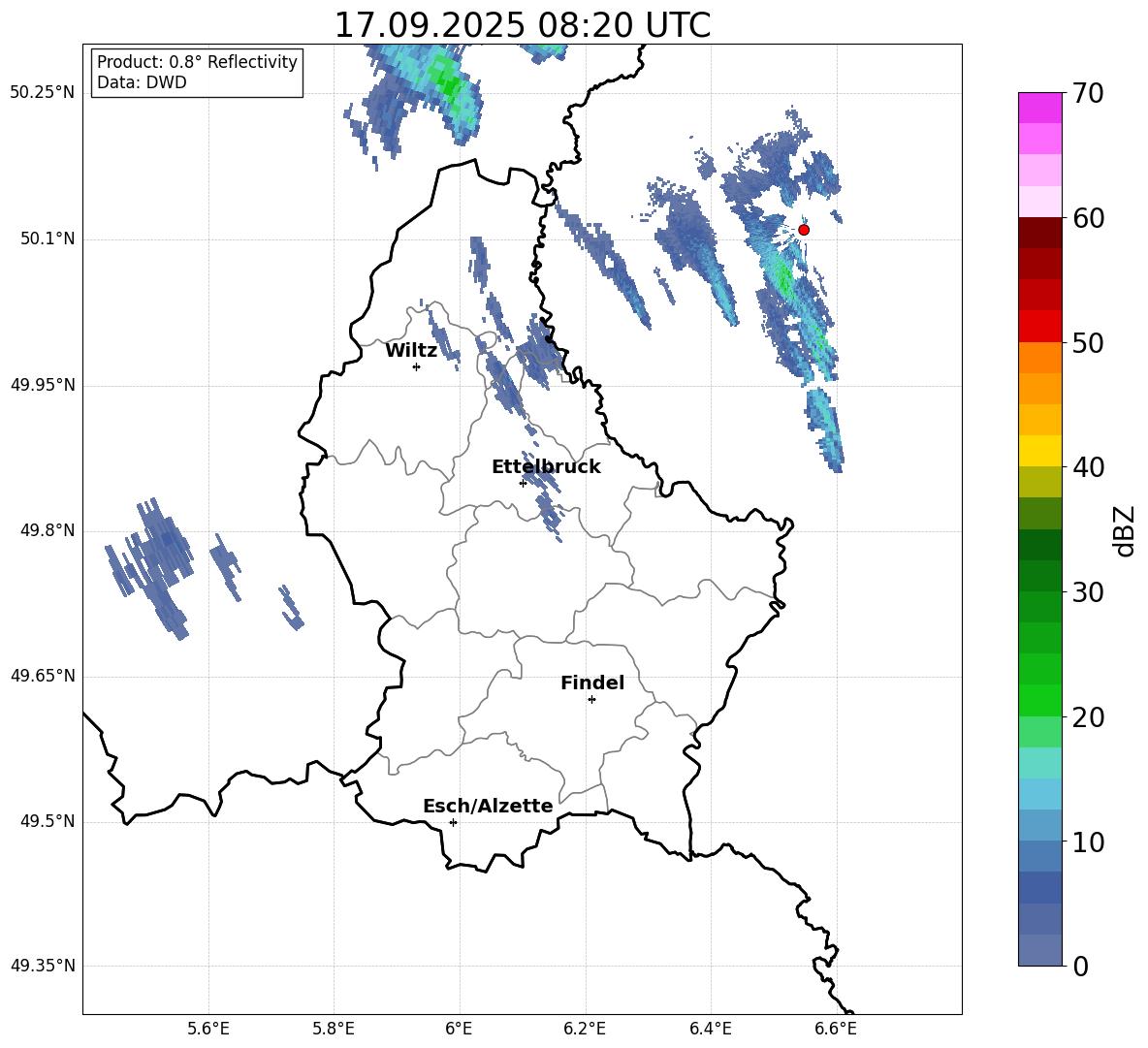Click the 49.5°N latitude label
Image resolution: width=1148 pixels, height=1048 pixels.
(x=48, y=821)
